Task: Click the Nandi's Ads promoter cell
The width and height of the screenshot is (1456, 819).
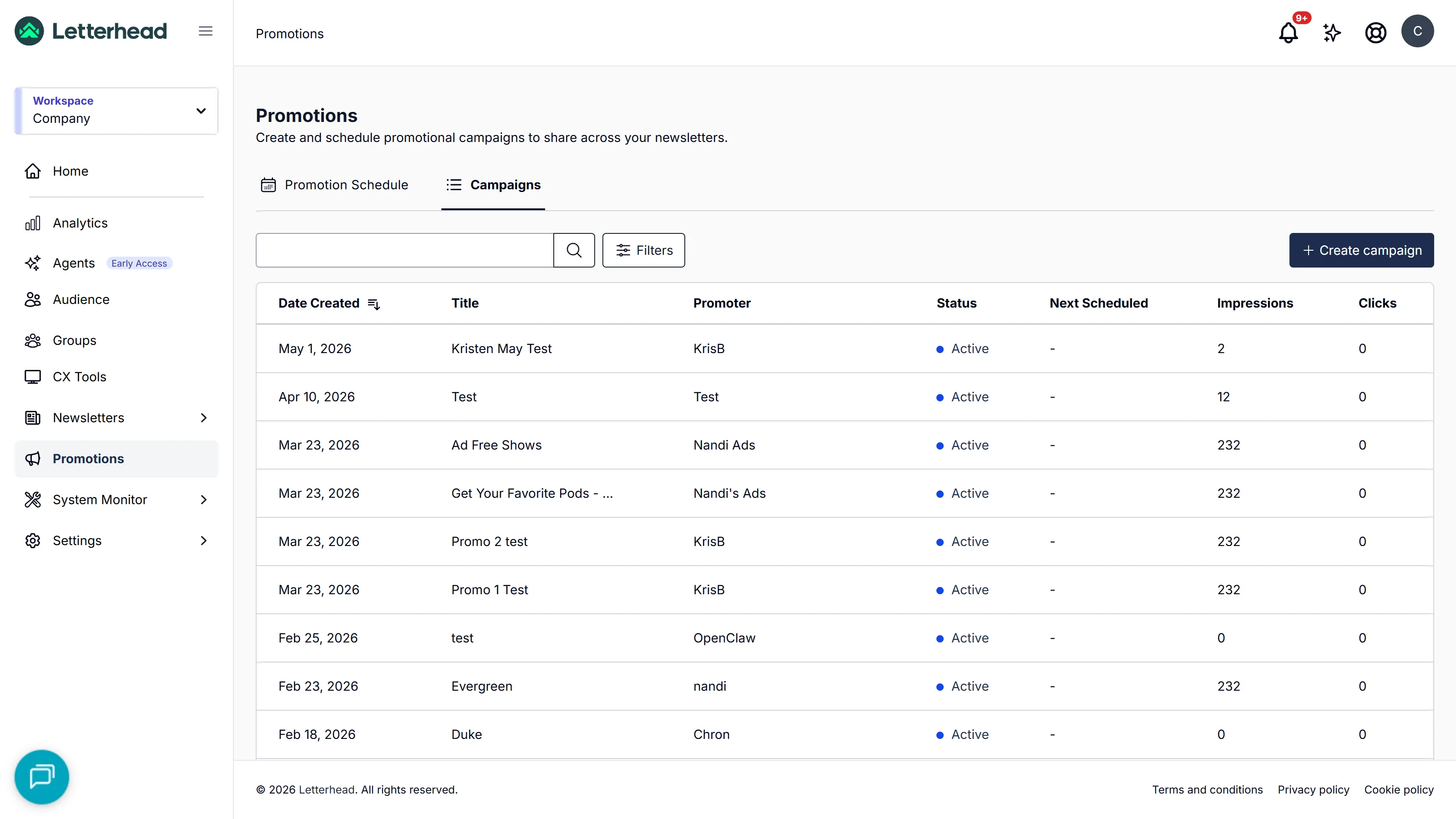Action: (729, 493)
